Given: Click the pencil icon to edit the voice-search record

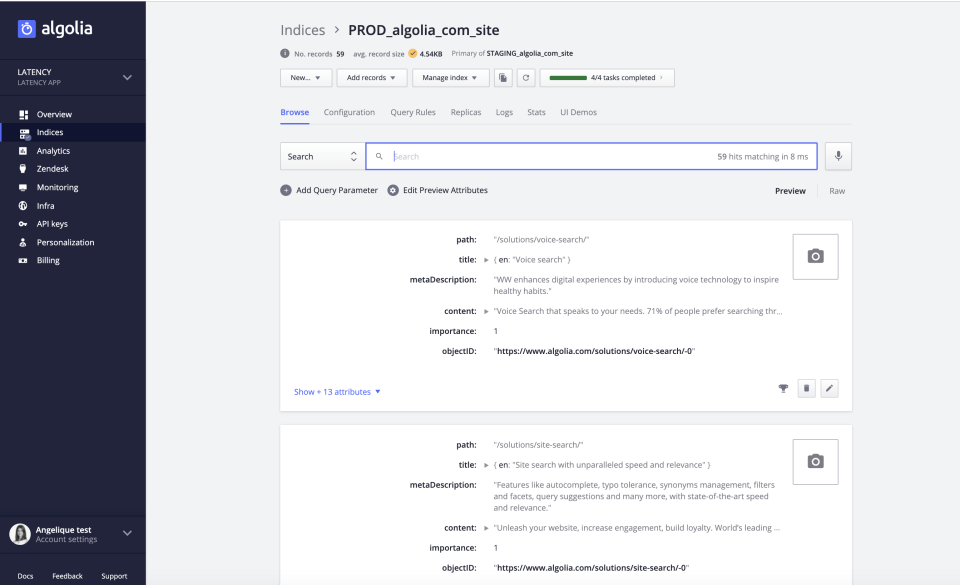Looking at the screenshot, I should point(829,388).
